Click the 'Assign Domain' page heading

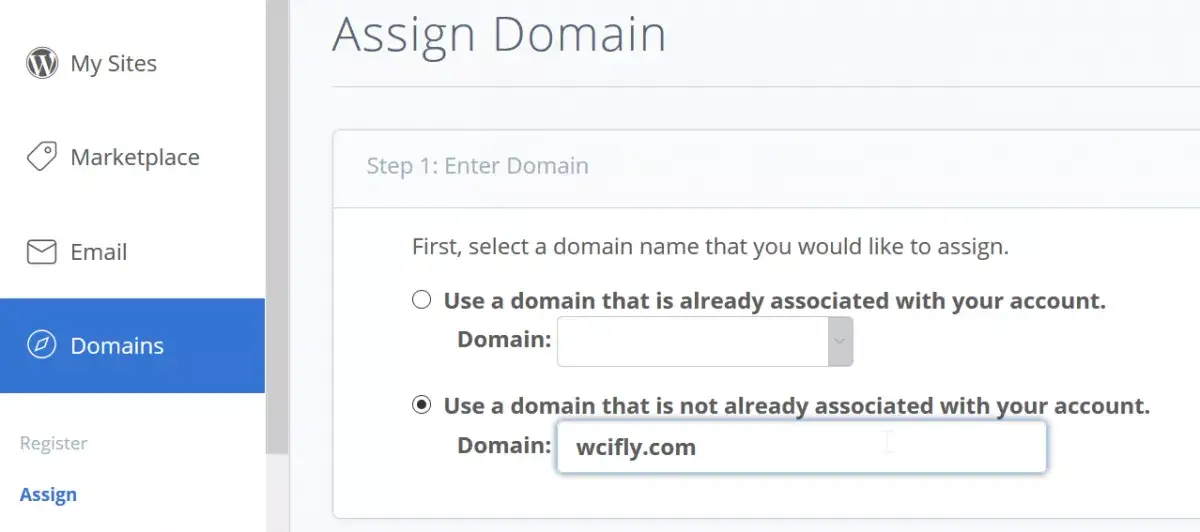(x=499, y=33)
